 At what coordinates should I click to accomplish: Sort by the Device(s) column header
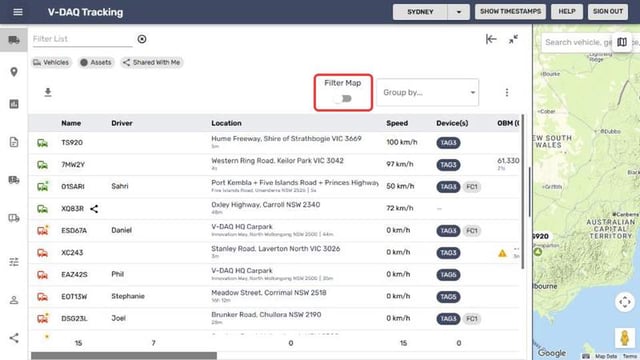coord(452,123)
